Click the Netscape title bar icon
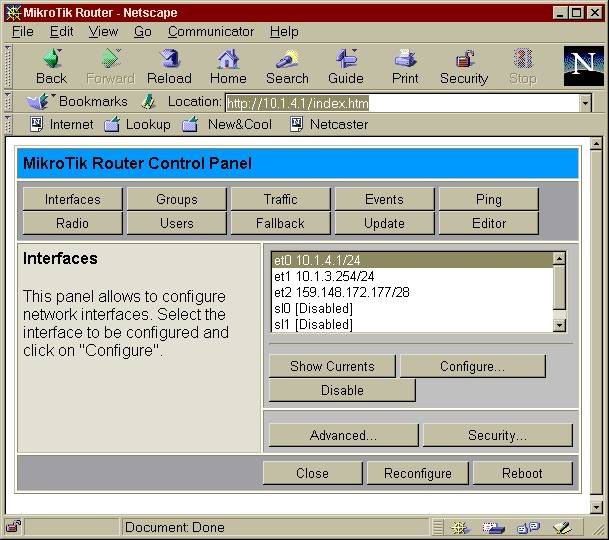The height and width of the screenshot is (540, 609). tap(13, 13)
